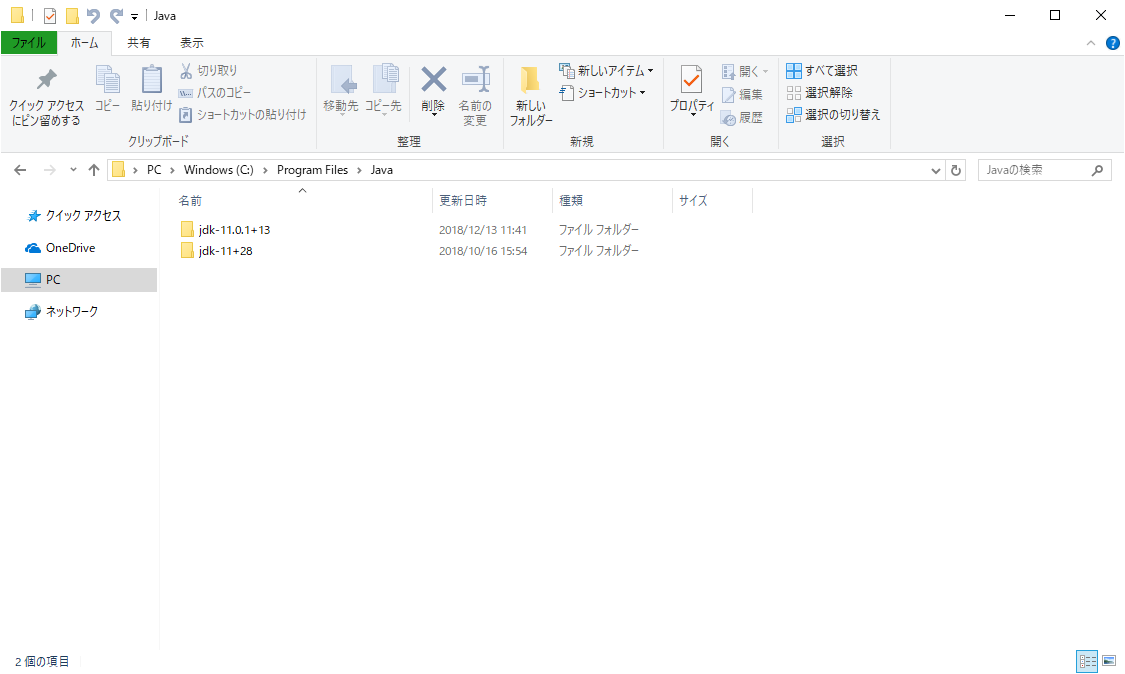Screen dimensions: 1125x674
Task: Open Customize Quick Access Toolbar dropdown
Action: point(134,16)
